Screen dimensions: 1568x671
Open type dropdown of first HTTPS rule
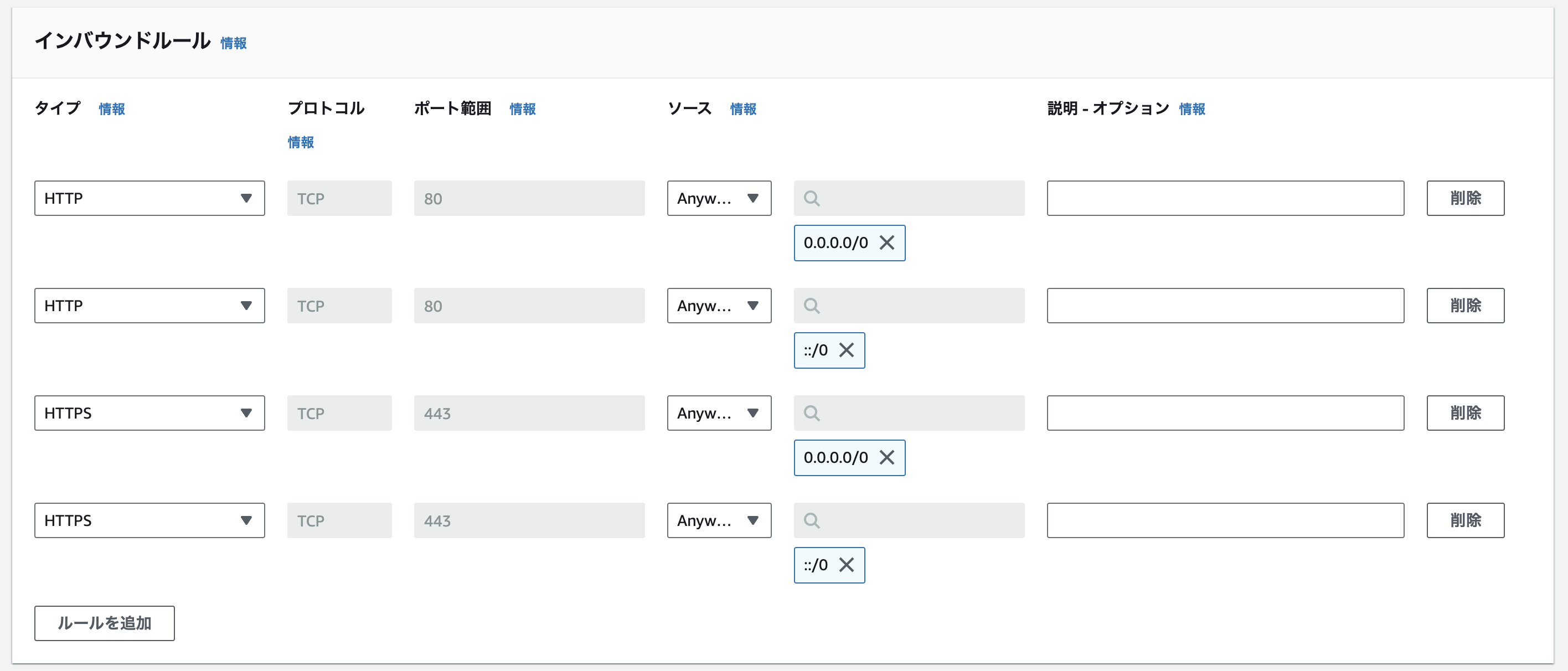(149, 413)
